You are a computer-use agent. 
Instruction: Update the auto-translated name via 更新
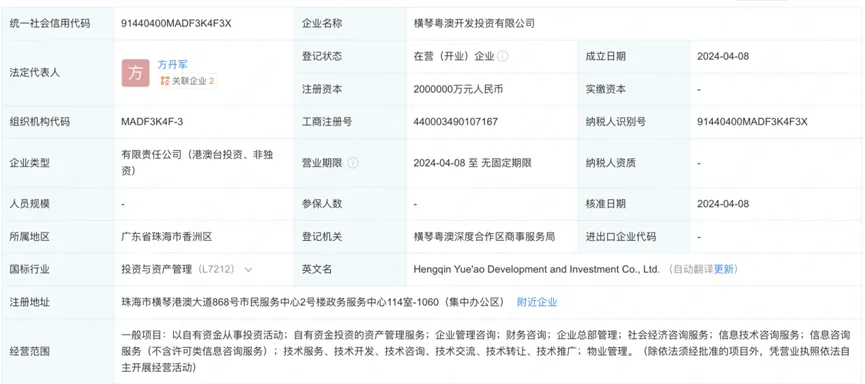[724, 270]
